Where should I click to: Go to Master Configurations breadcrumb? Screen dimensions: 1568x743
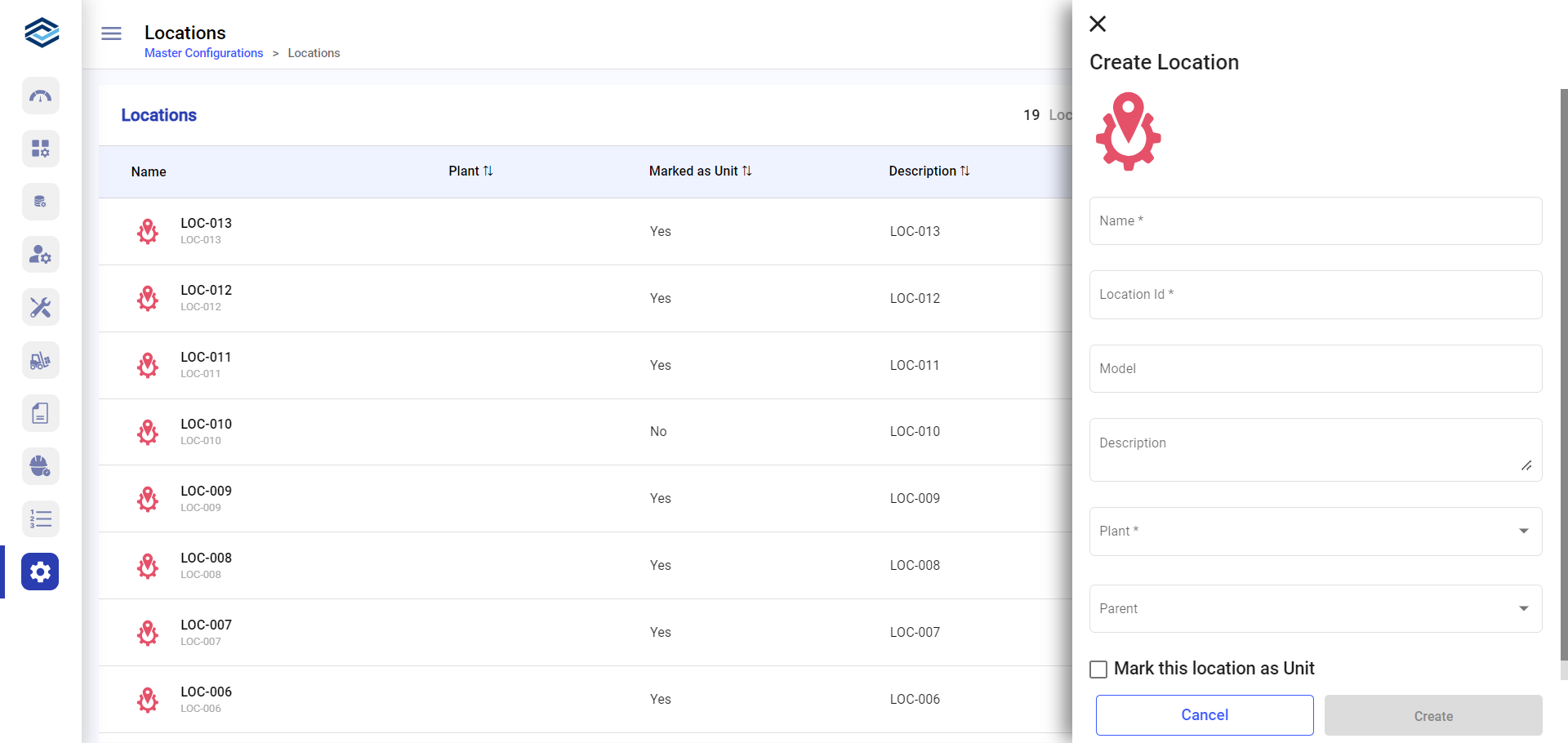(x=203, y=53)
